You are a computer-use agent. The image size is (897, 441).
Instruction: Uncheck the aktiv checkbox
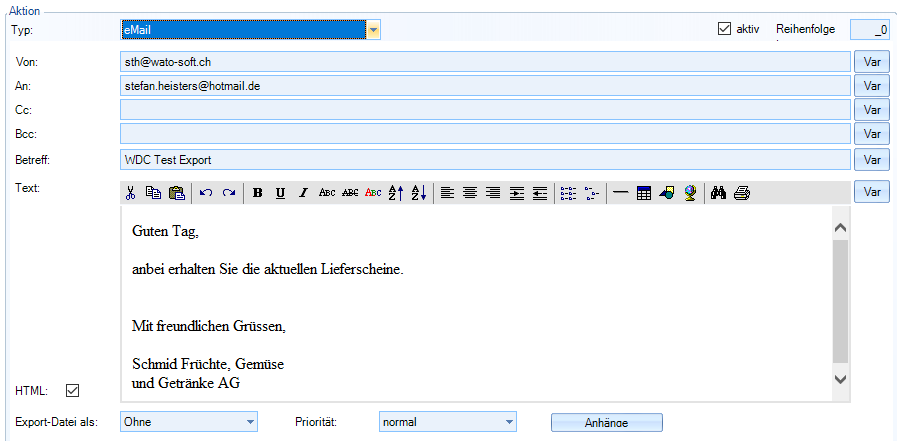(x=725, y=29)
